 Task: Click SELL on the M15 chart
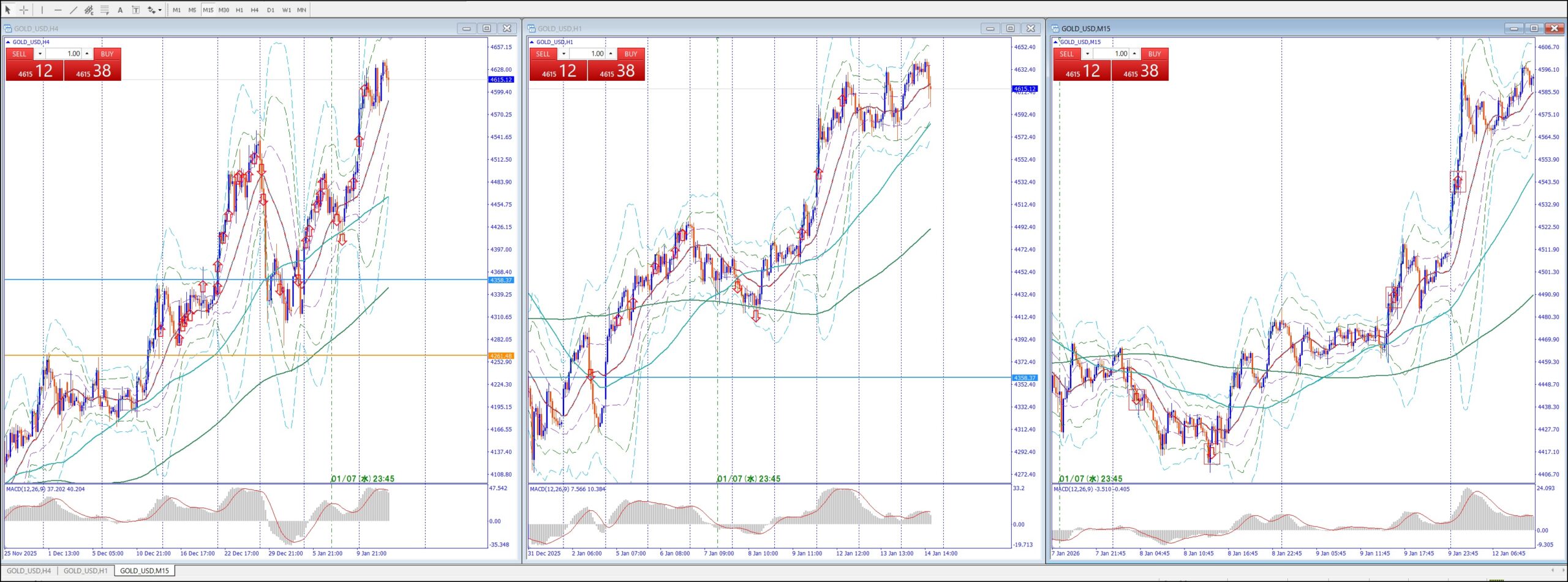pos(1066,54)
